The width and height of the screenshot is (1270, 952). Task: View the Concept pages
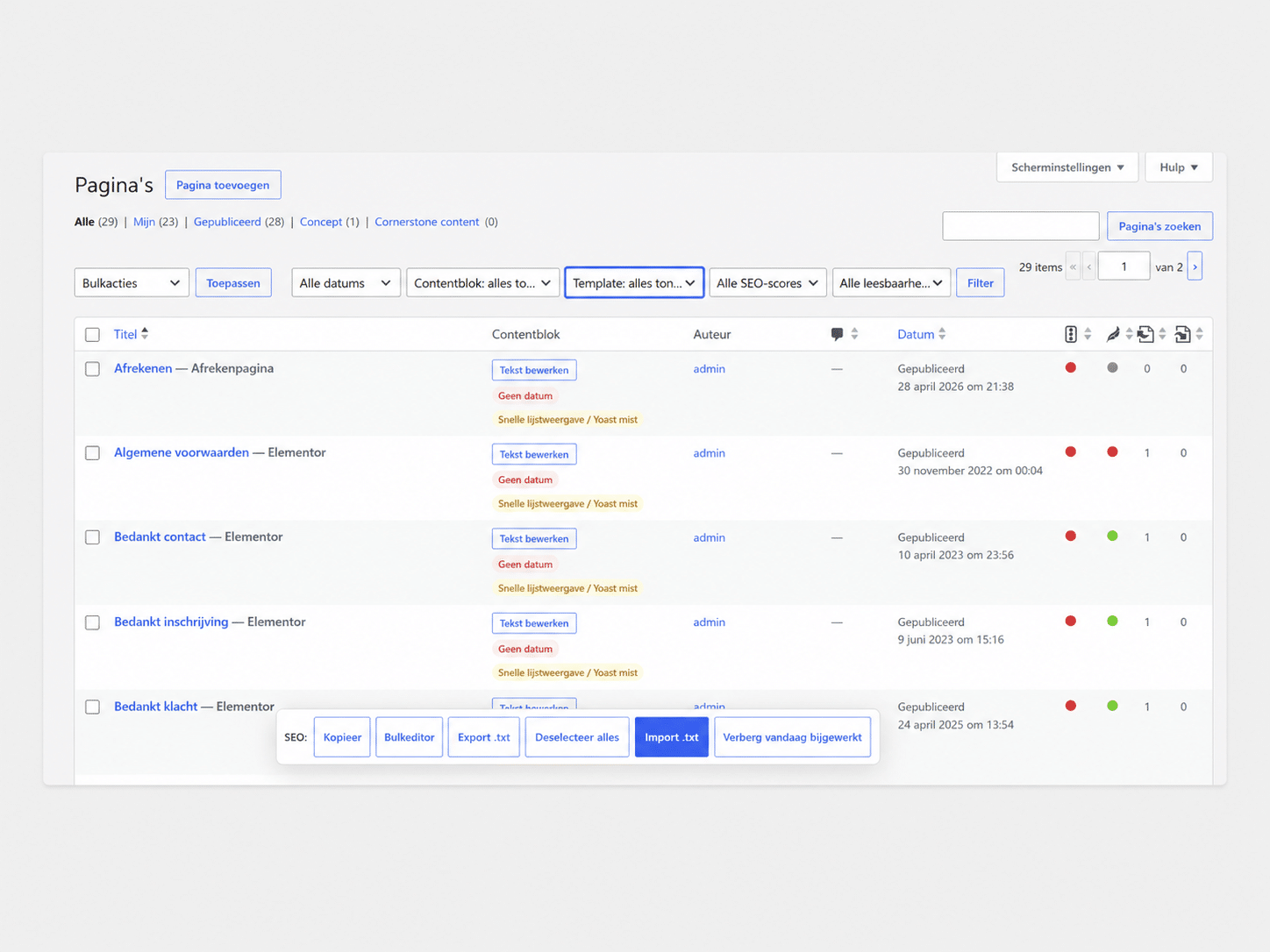pyautogui.click(x=321, y=222)
